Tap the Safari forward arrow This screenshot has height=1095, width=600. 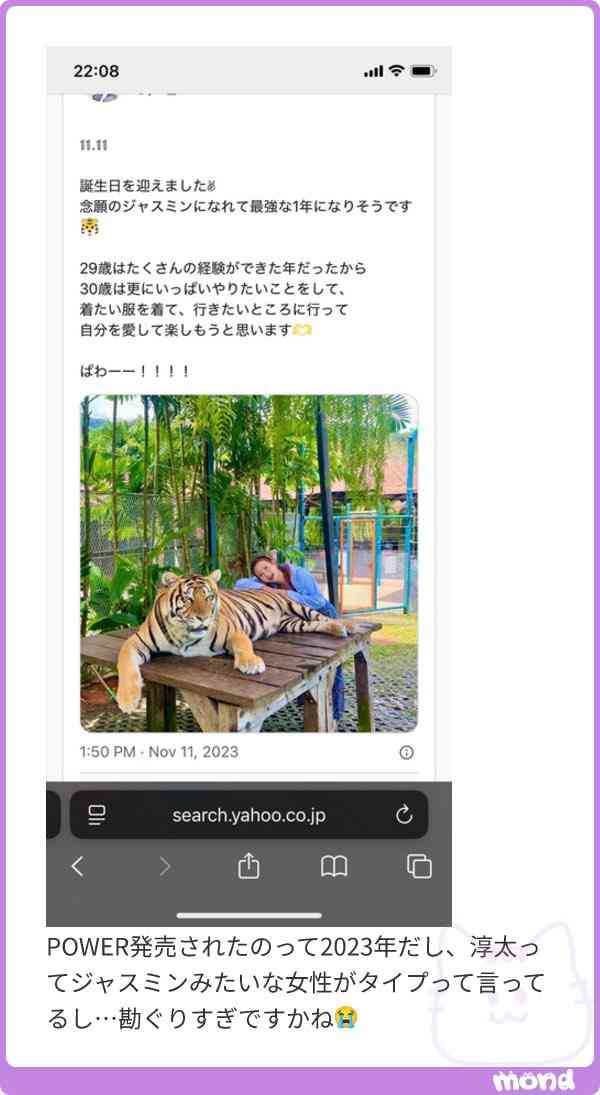[165, 867]
